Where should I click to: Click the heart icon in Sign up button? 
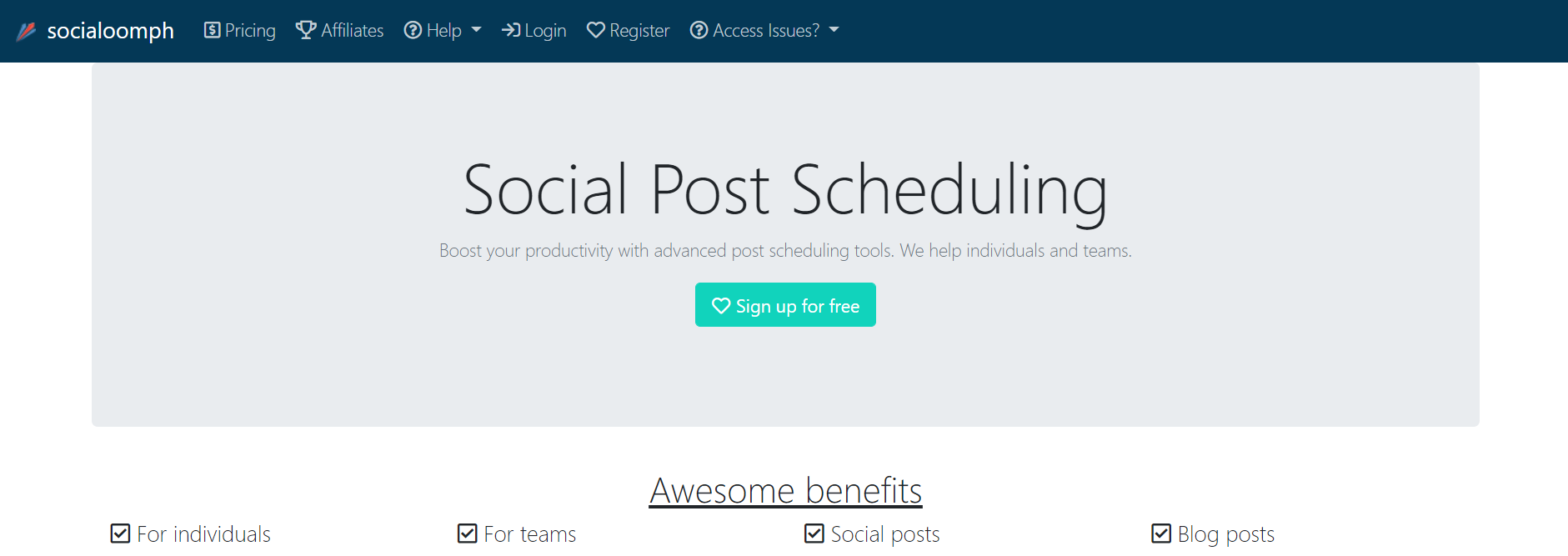coord(721,306)
